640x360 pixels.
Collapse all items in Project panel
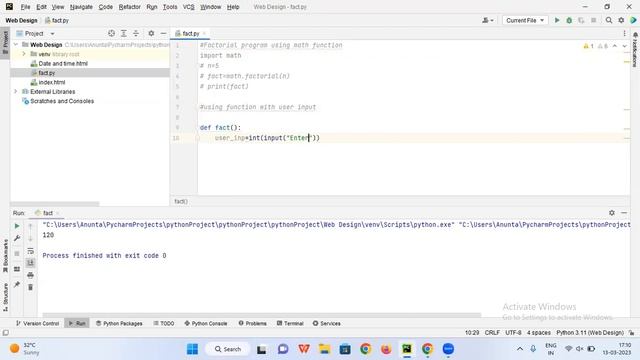(136, 33)
